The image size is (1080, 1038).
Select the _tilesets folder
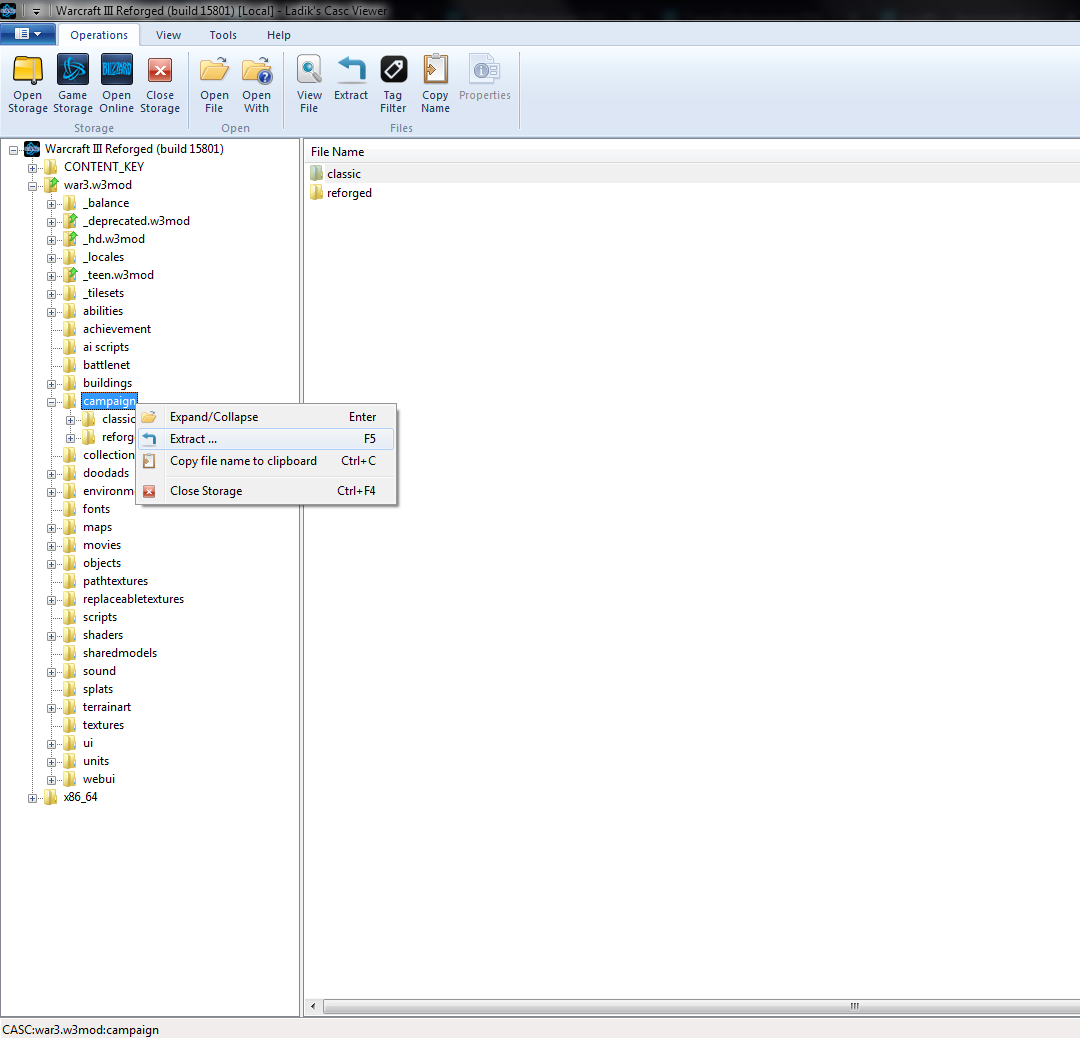(x=103, y=293)
